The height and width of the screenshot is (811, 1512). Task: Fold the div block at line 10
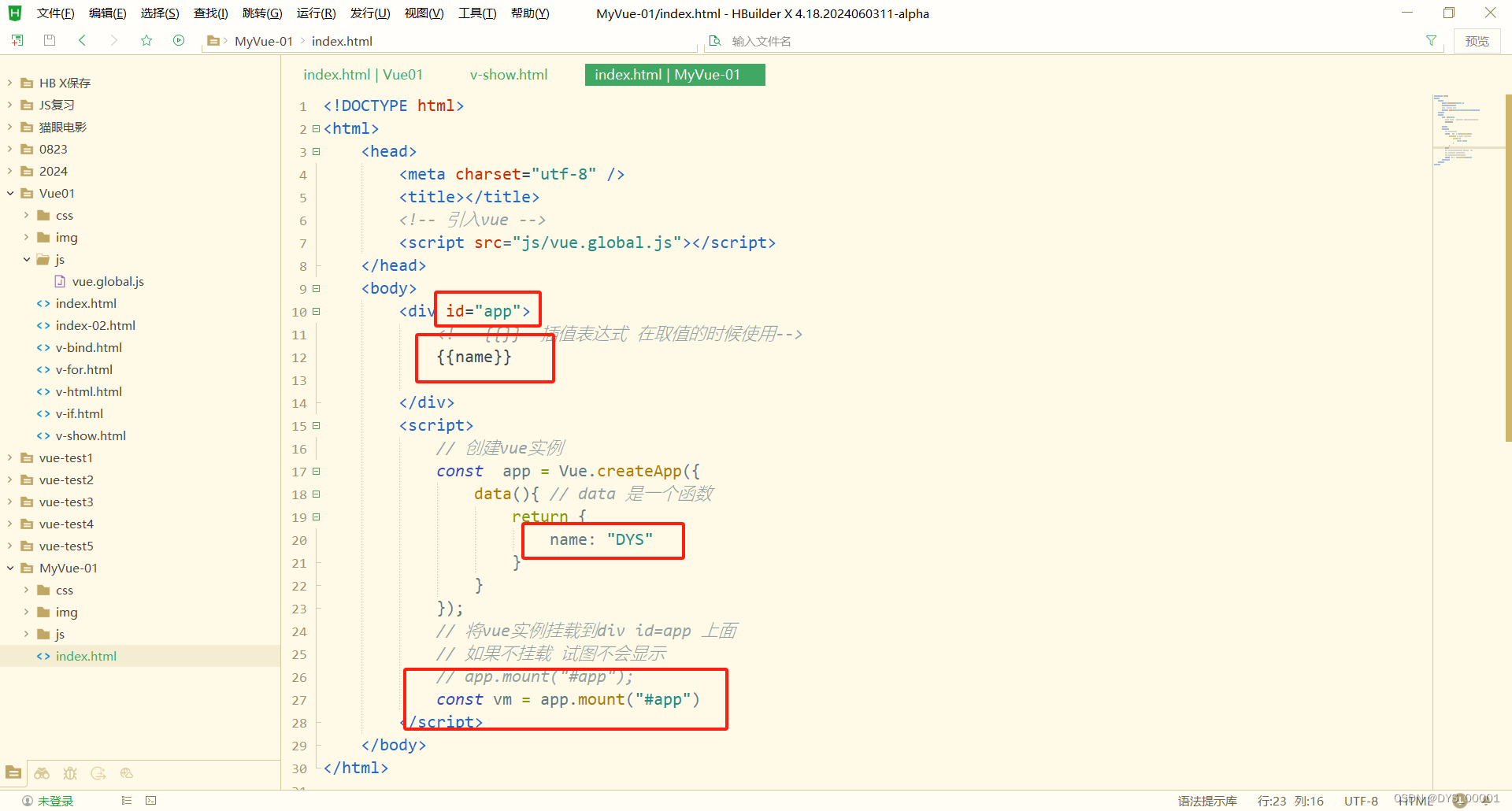click(x=316, y=311)
